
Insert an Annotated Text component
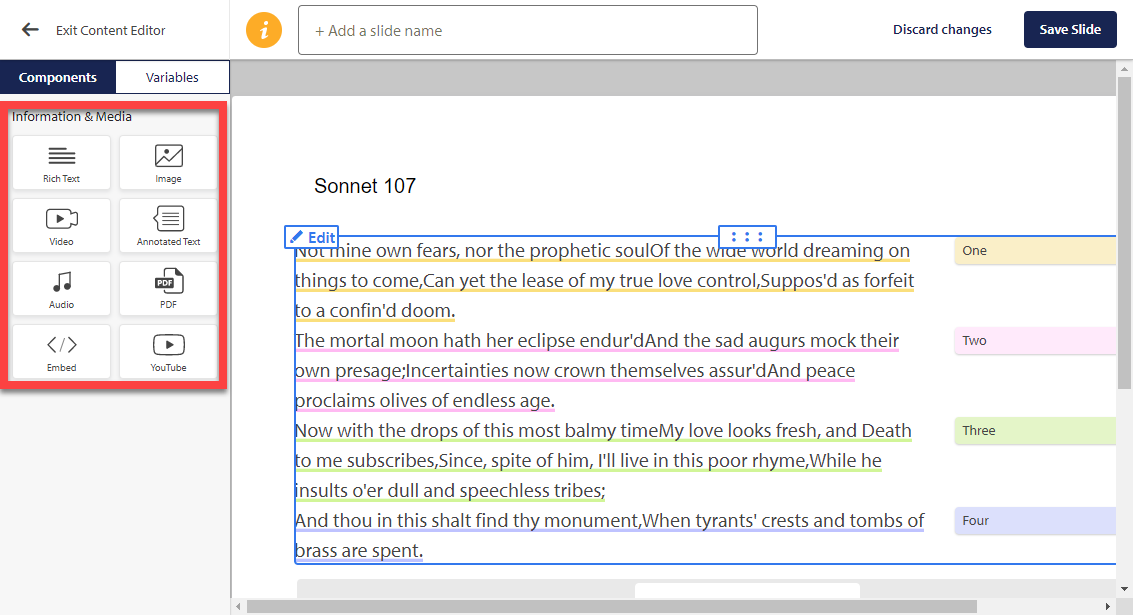[168, 225]
